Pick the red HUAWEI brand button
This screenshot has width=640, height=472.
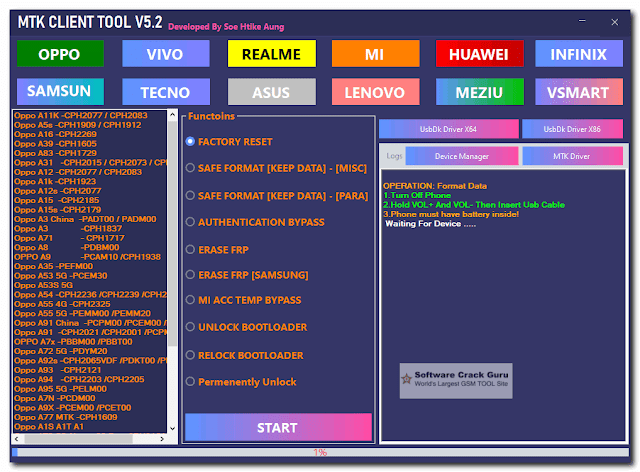[x=480, y=53]
